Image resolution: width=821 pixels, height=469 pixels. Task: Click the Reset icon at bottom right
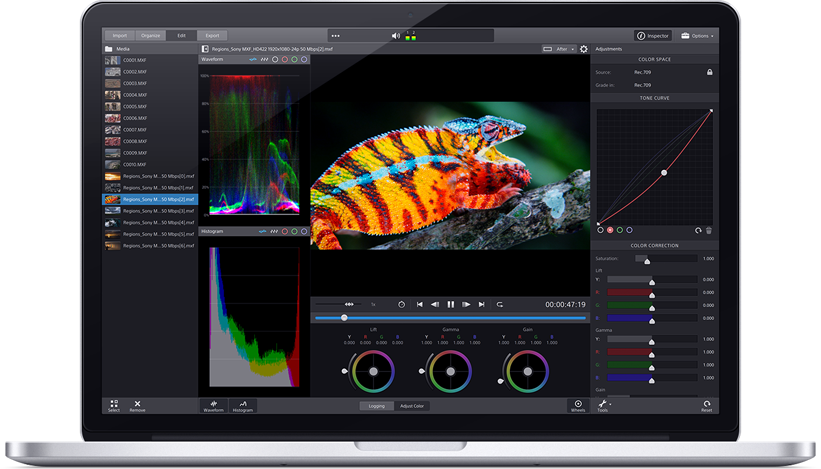[x=706, y=404]
